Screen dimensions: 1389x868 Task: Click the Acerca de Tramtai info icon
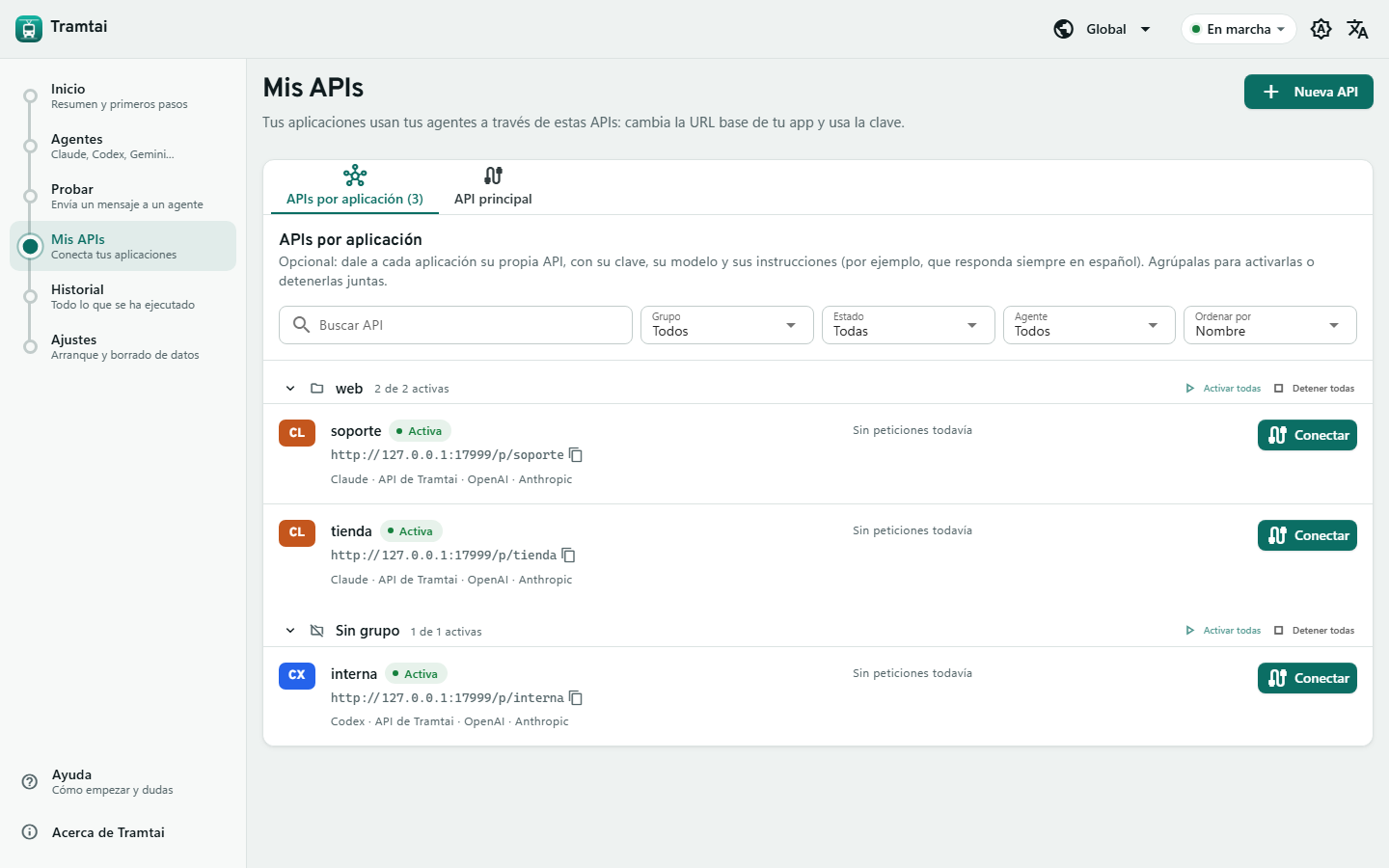(x=30, y=832)
